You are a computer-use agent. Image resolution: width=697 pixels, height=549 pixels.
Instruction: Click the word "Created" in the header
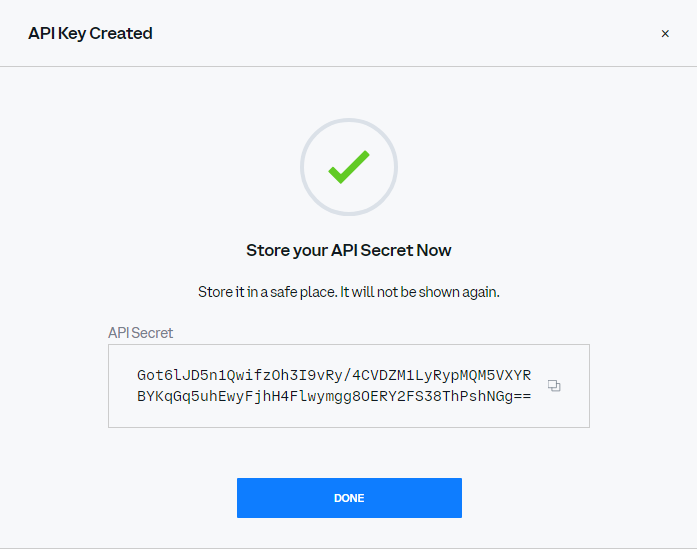121,34
